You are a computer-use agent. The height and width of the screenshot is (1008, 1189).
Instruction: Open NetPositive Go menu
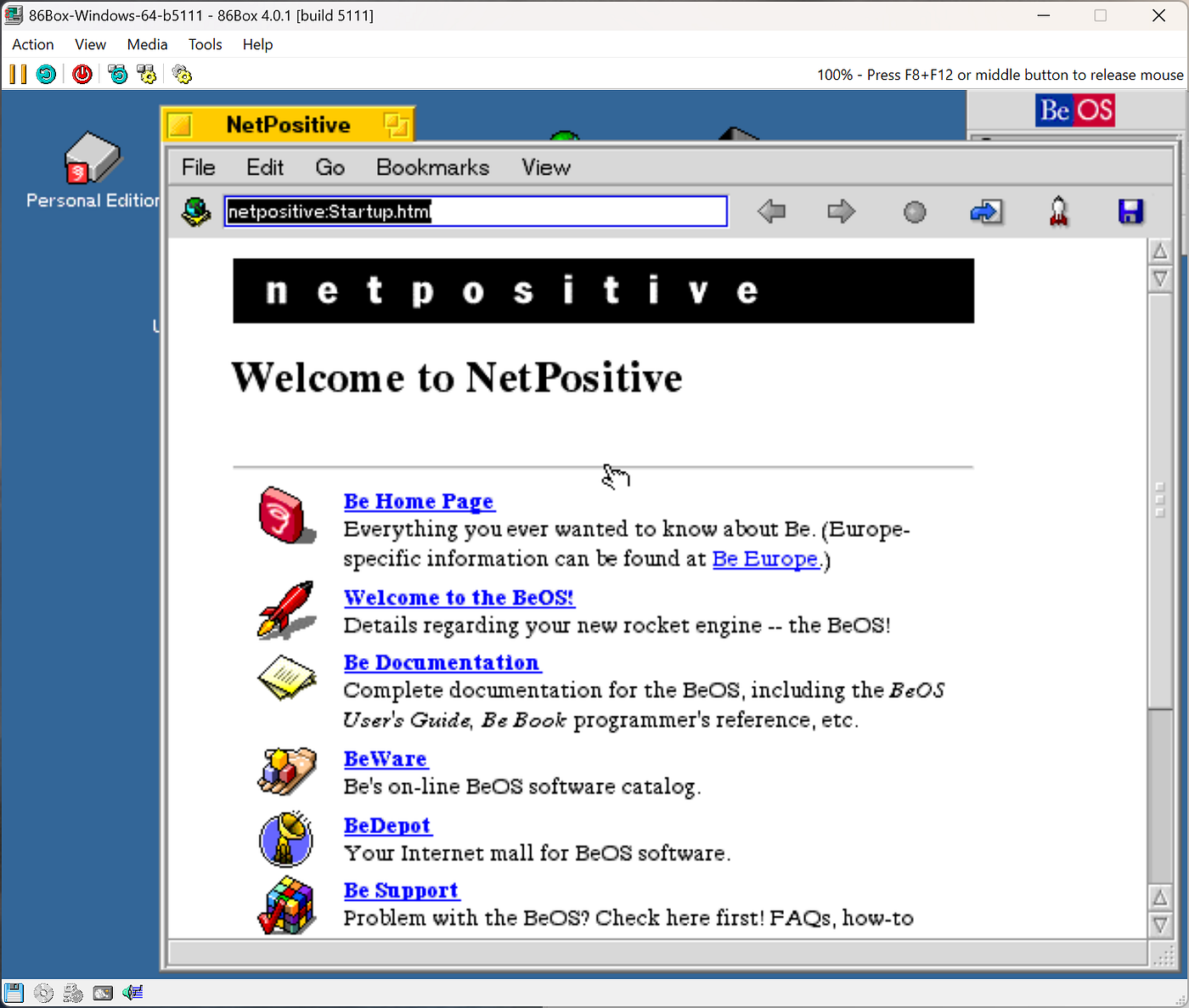pyautogui.click(x=330, y=167)
